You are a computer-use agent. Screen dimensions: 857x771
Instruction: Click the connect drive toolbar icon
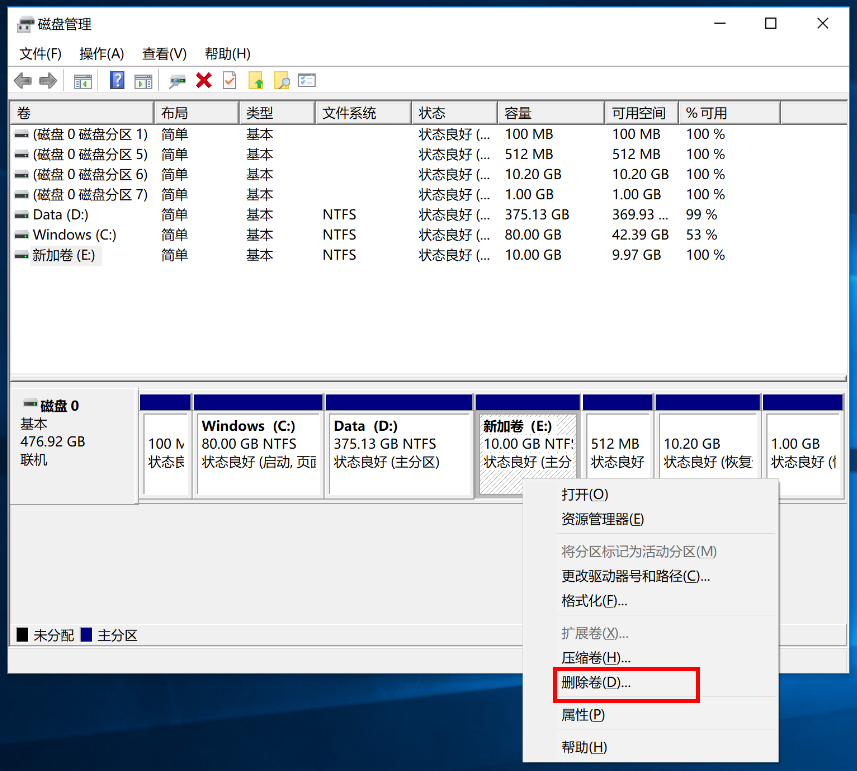click(178, 81)
